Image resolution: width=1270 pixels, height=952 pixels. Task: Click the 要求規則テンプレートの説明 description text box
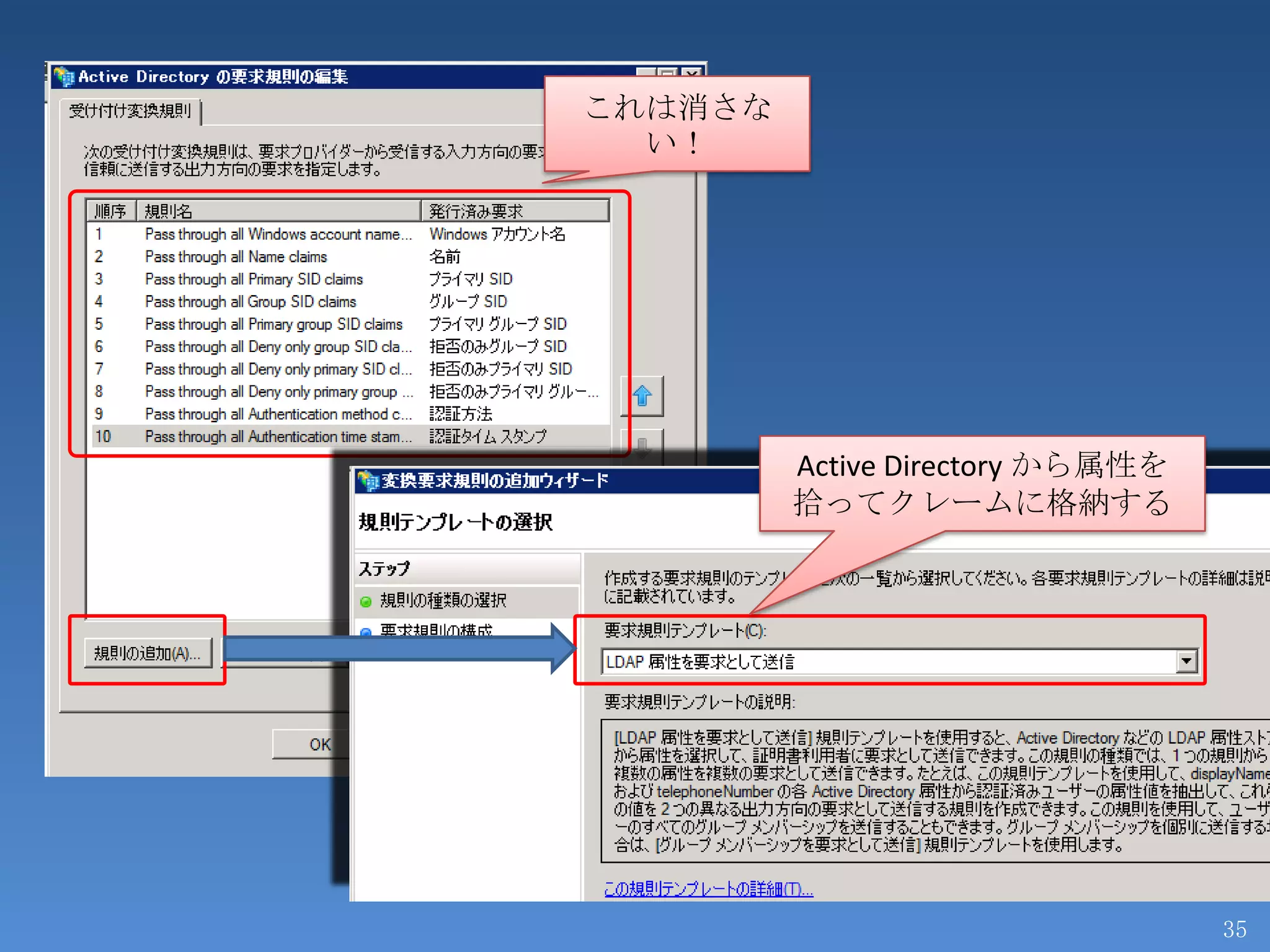pos(935,791)
